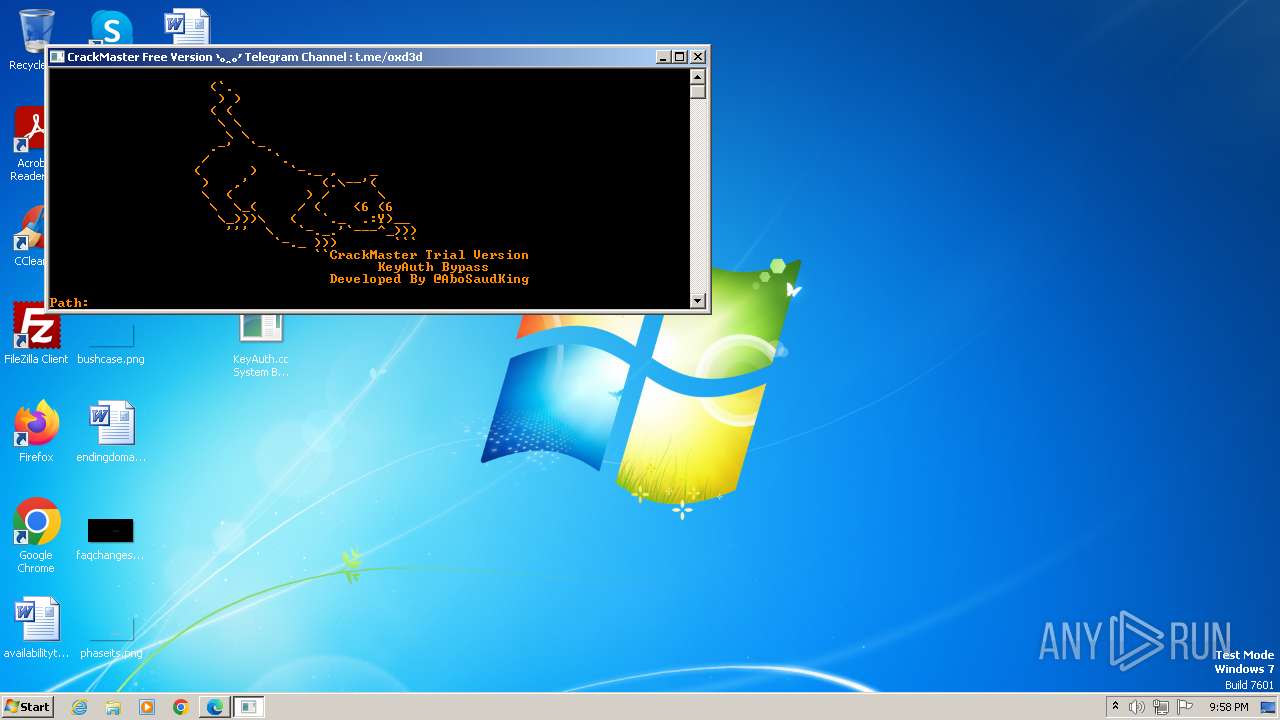Screen dimensions: 1280x720
Task: Open phaseits.png desktop file
Action: pos(111,635)
